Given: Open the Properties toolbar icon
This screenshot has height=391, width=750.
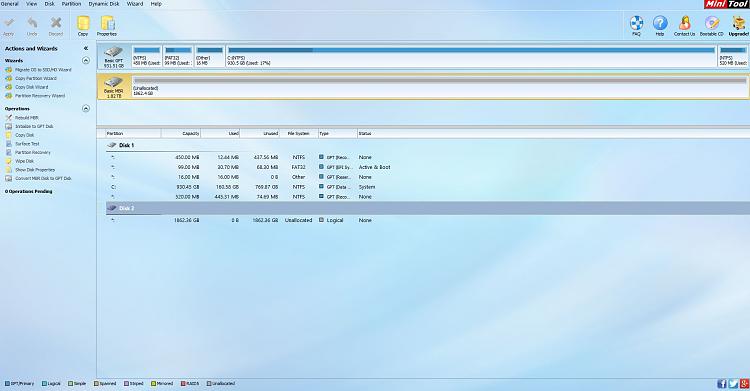Looking at the screenshot, I should 107,26.
